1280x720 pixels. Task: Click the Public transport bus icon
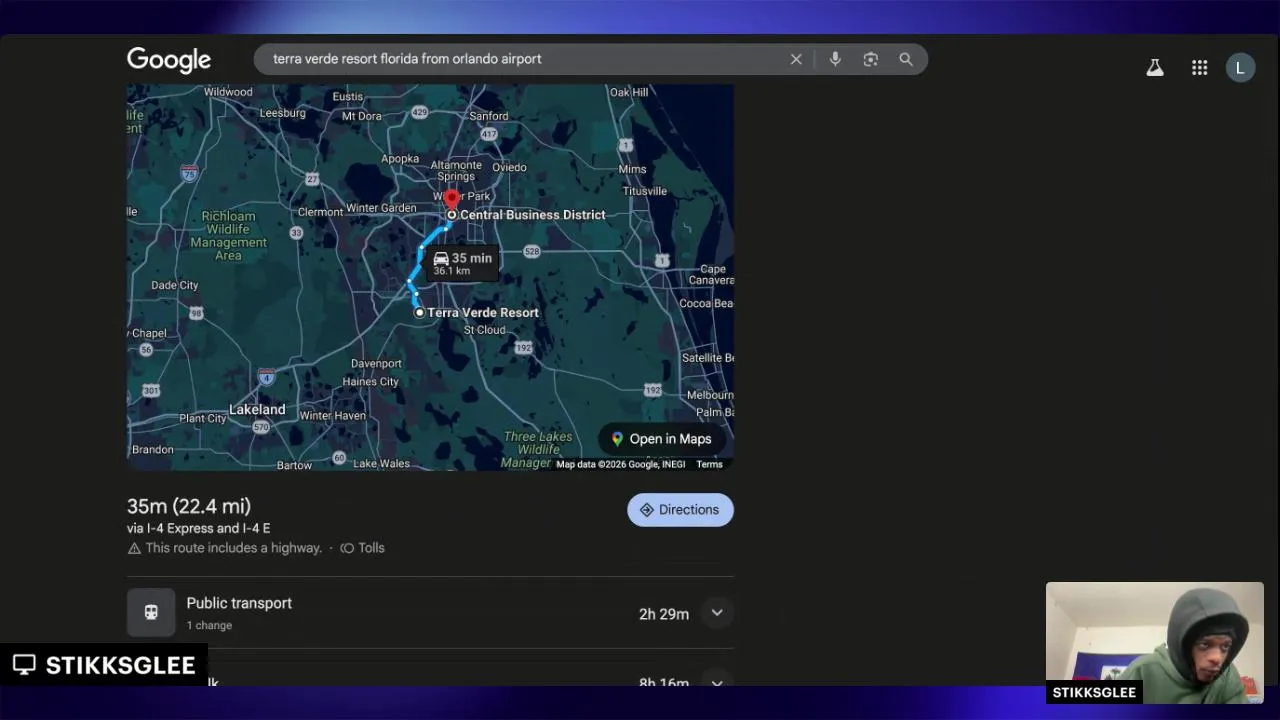pos(151,613)
